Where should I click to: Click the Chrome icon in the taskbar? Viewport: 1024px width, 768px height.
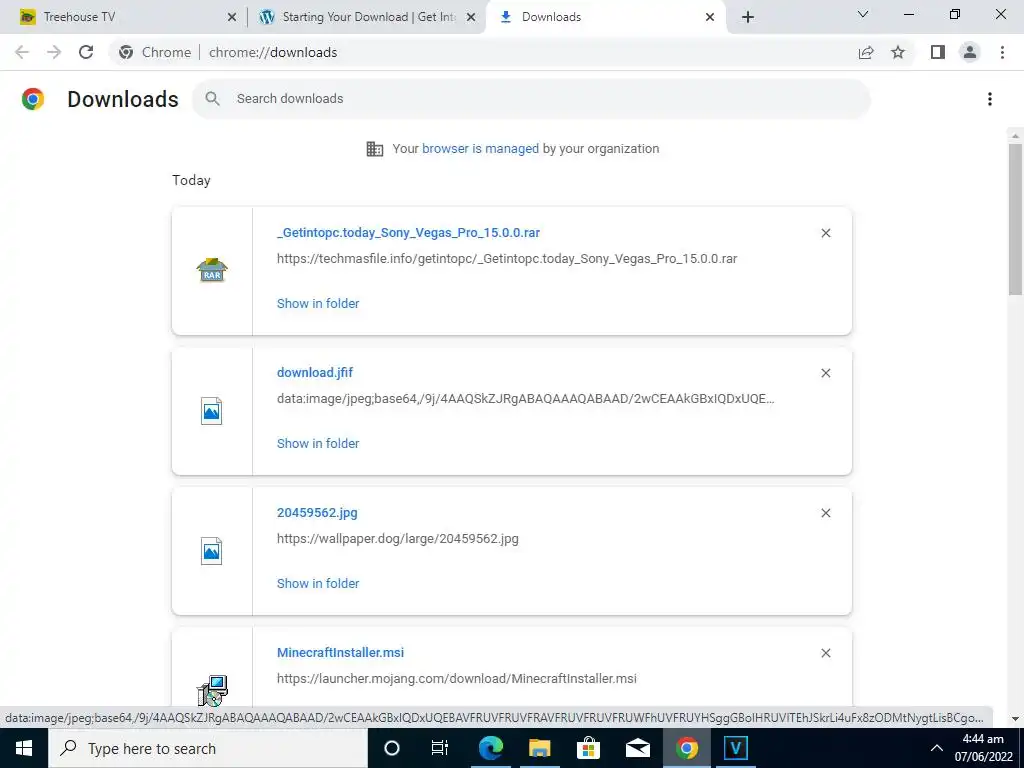[x=686, y=748]
